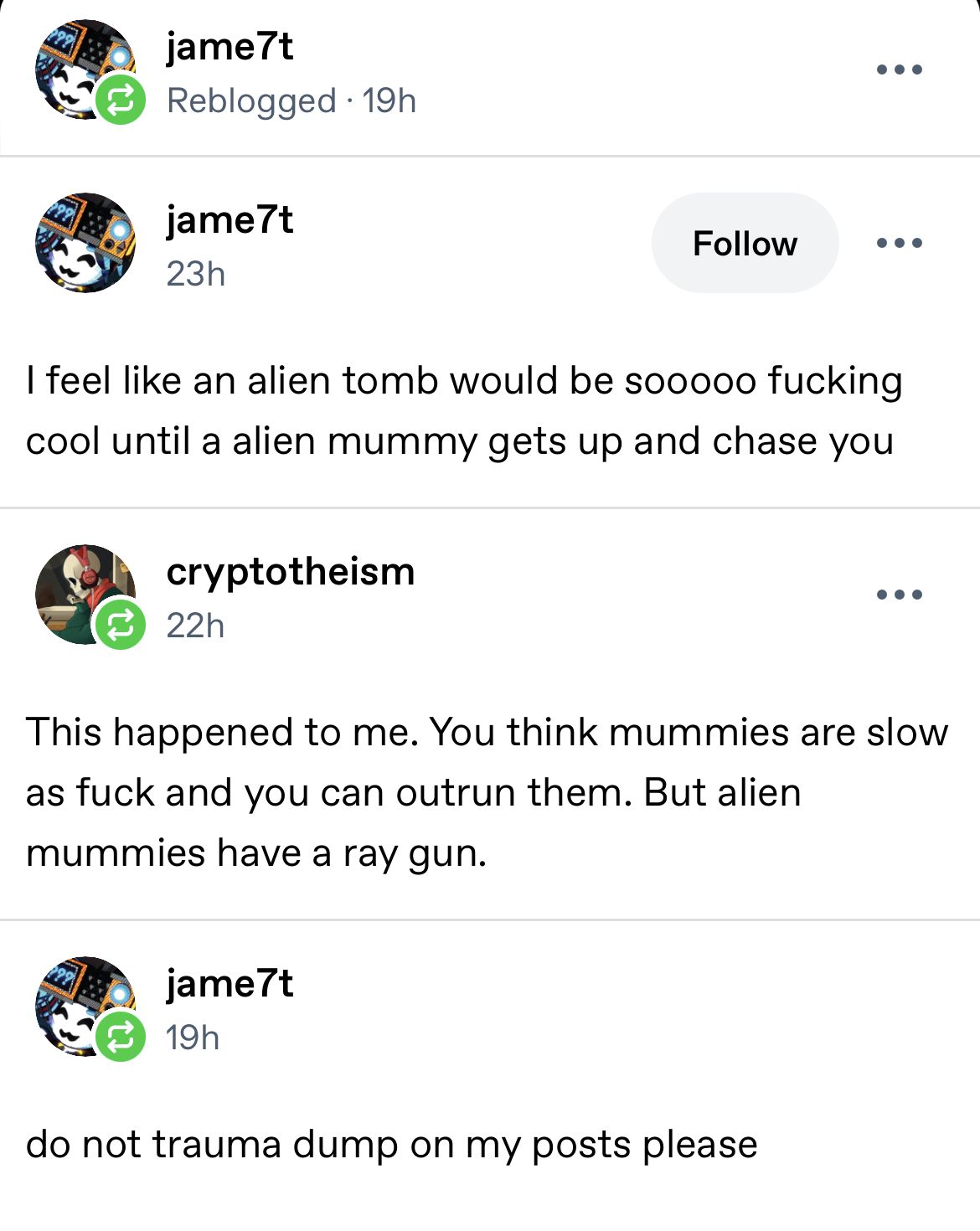Tap the reblog badge on bottom jame7t avatar
This screenshot has width=980, height=1231.
(x=121, y=1037)
